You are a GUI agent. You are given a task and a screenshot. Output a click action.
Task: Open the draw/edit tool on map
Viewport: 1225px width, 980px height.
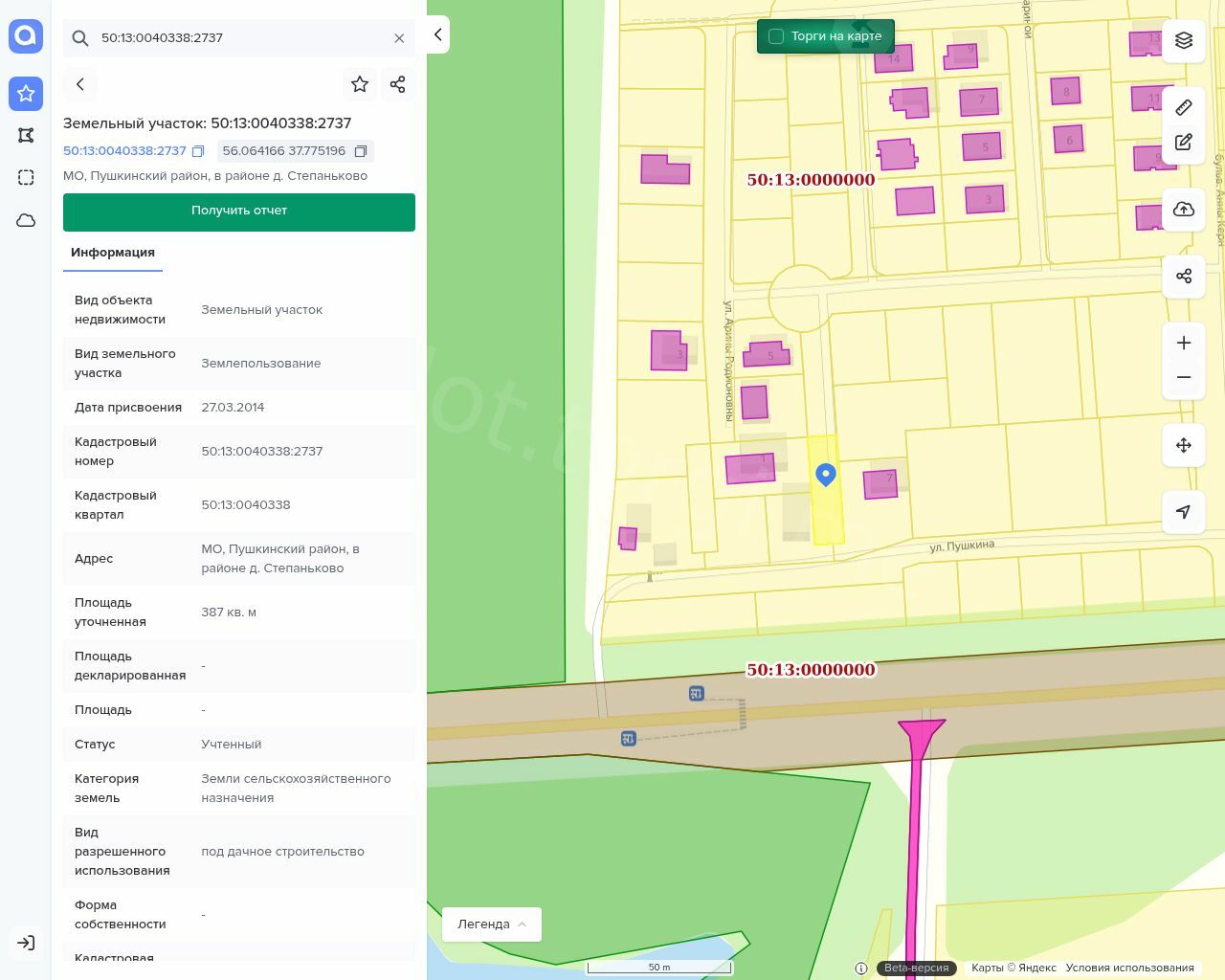[x=1184, y=143]
